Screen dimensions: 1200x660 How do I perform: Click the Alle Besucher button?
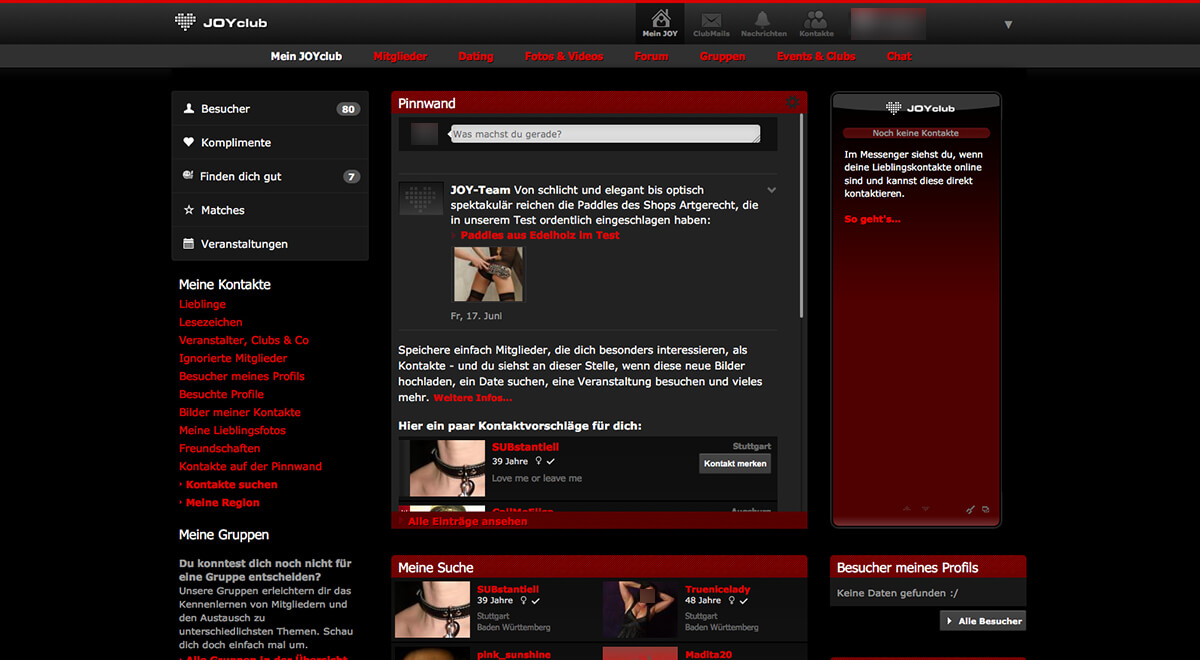click(x=983, y=621)
